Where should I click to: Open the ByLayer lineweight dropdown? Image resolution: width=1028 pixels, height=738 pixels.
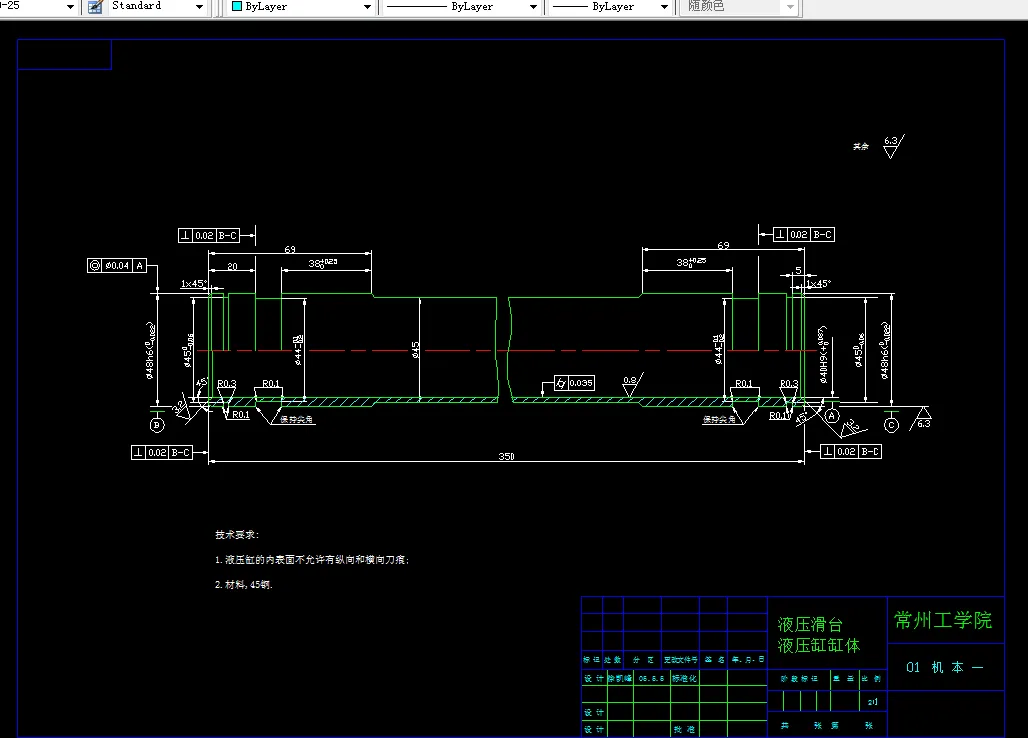pyautogui.click(x=664, y=7)
